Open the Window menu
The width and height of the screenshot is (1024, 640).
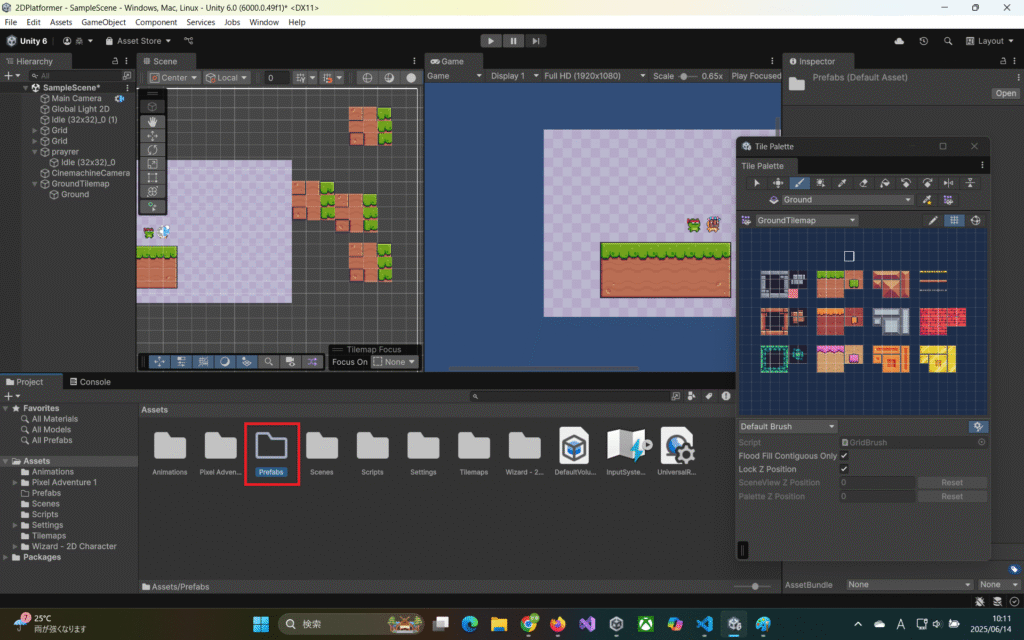(x=264, y=22)
